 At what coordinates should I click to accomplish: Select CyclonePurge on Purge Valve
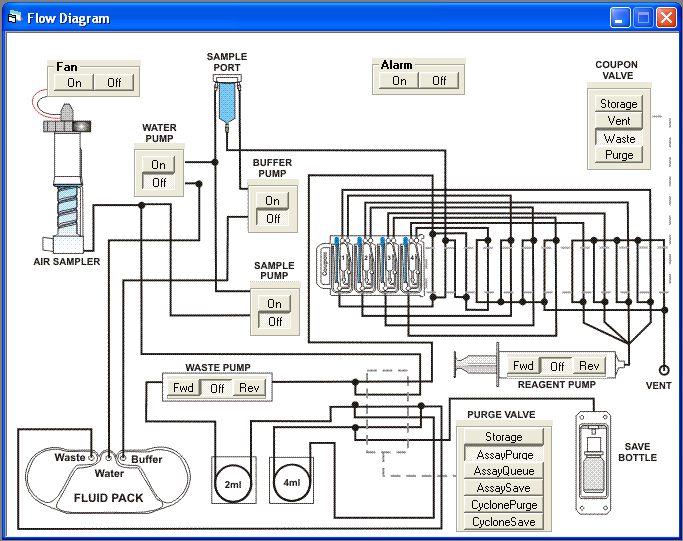(x=504, y=505)
